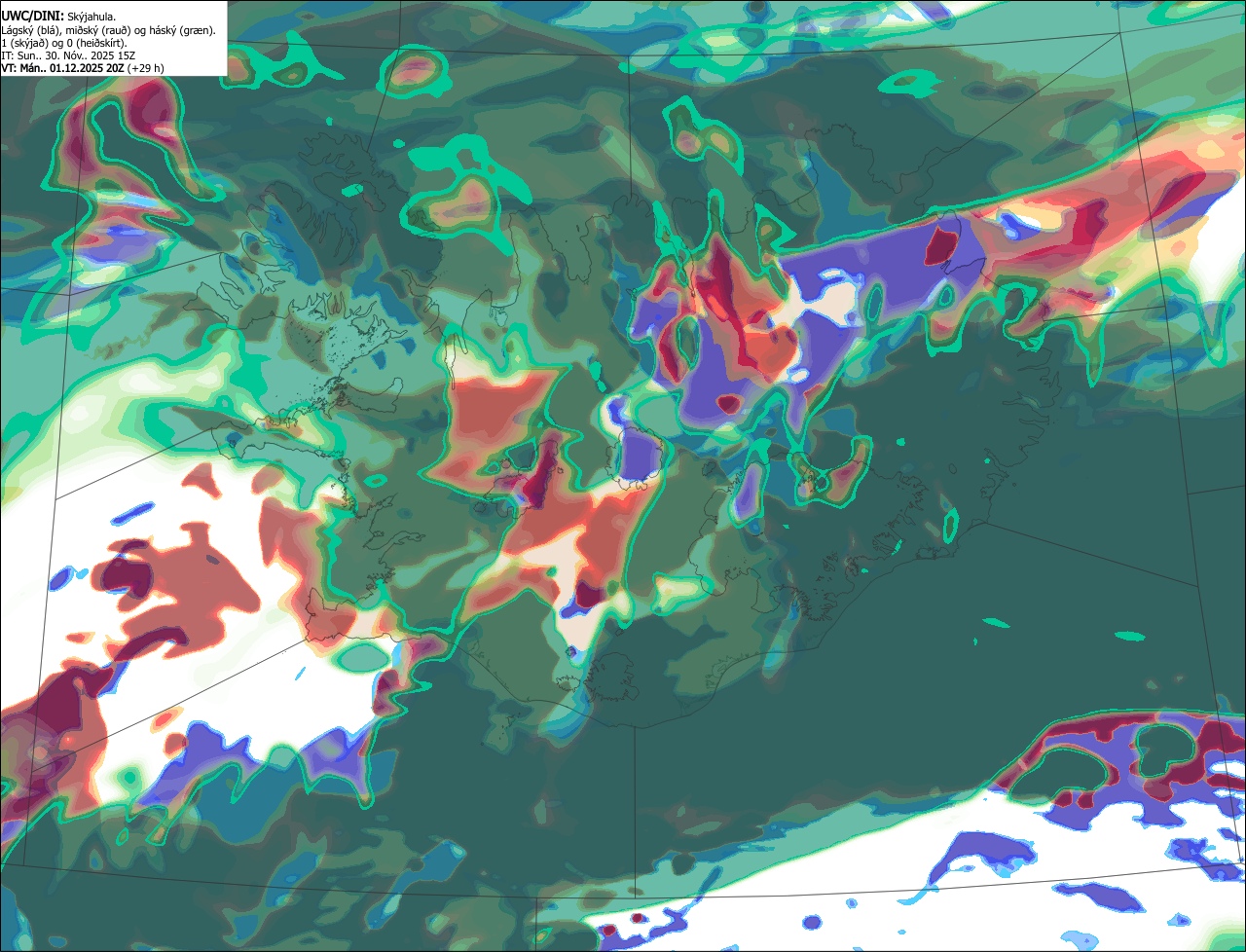The image size is (1246, 952).
Task: Click the 'UWC/DINI: Skýjahula.' title text
Action: (x=59, y=18)
